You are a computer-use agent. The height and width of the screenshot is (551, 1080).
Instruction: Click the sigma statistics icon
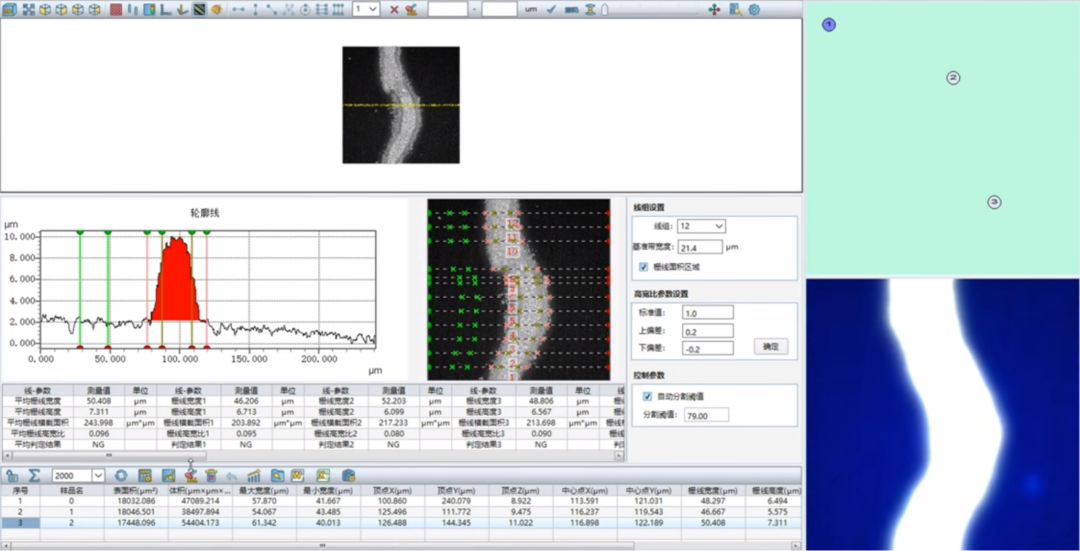[x=34, y=476]
